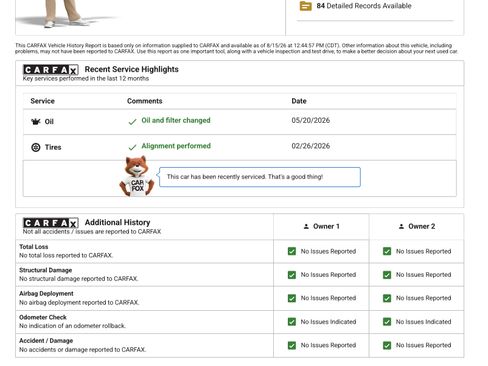The image size is (488, 366).
Task: Click Owner 2 Accident / Damage green checkbox
Action: pos(387,345)
